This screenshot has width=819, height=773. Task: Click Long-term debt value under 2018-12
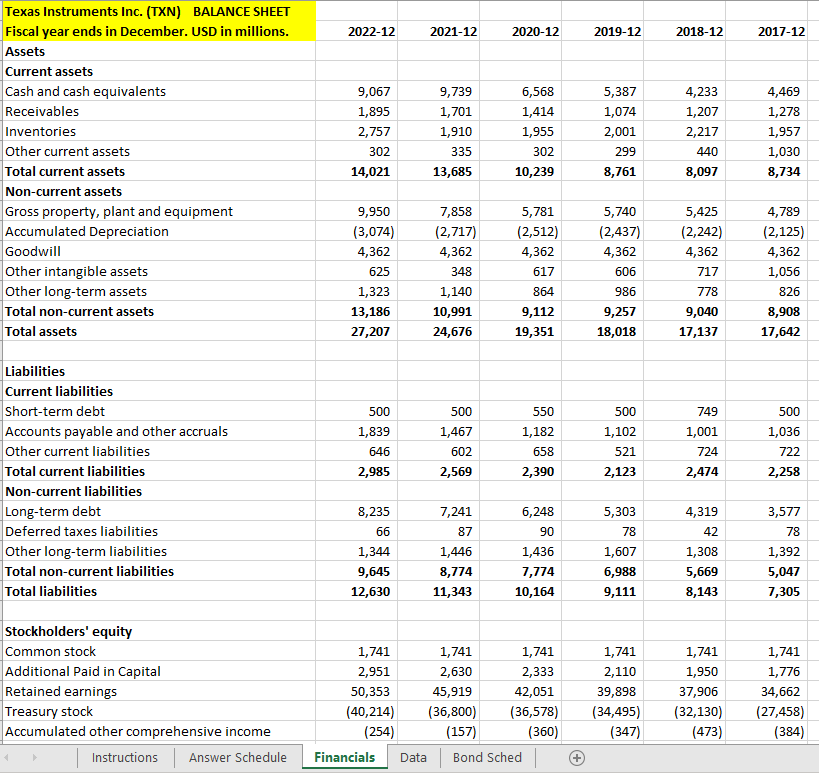pyautogui.click(x=698, y=511)
